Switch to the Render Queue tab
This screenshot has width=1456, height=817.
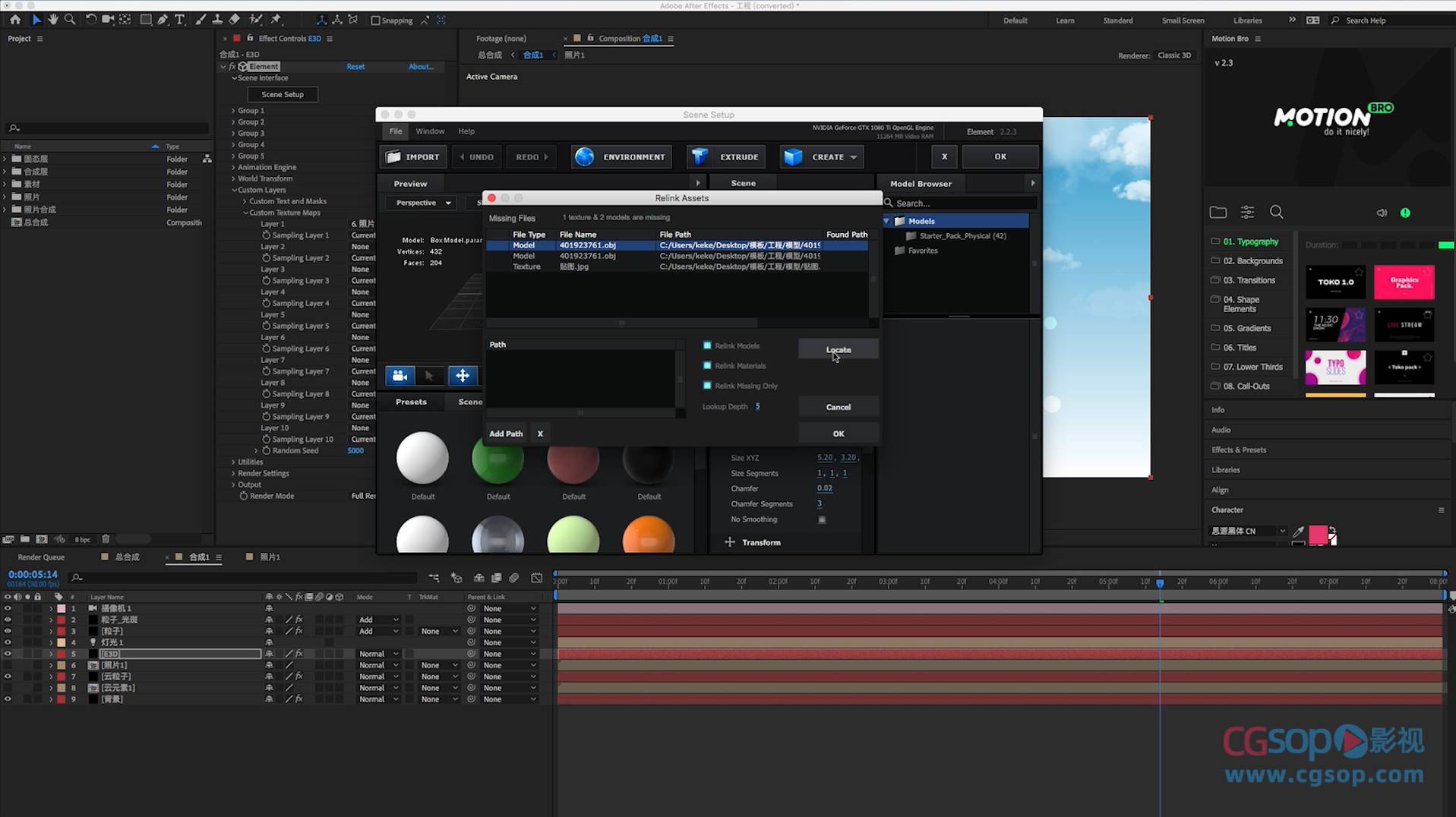(41, 557)
